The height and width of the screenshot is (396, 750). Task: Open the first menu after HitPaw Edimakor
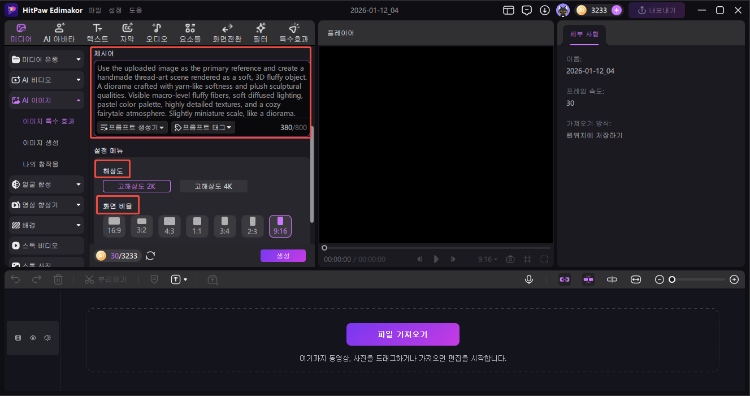[95, 10]
